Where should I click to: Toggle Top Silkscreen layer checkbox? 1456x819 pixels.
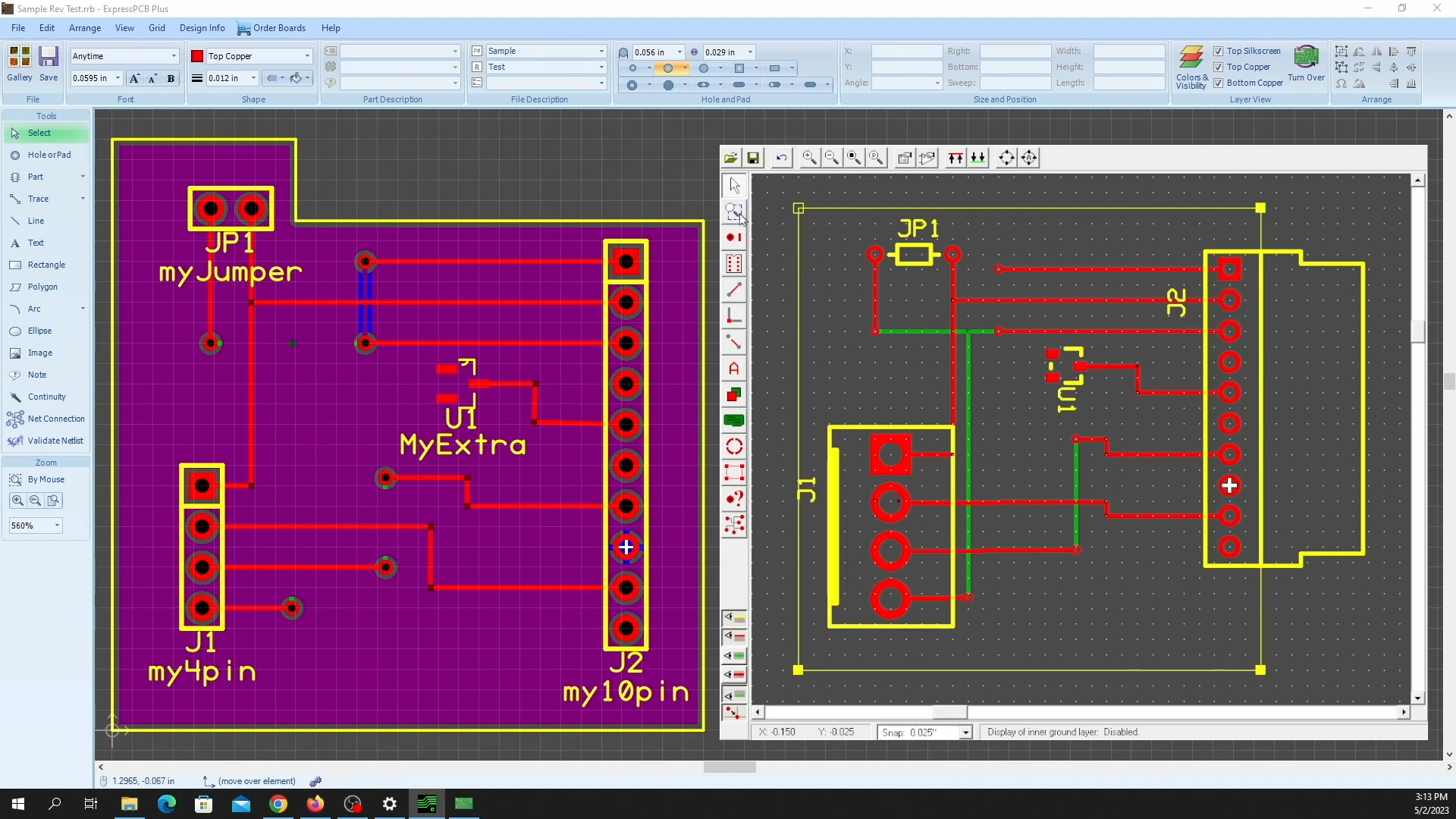pyautogui.click(x=1218, y=51)
